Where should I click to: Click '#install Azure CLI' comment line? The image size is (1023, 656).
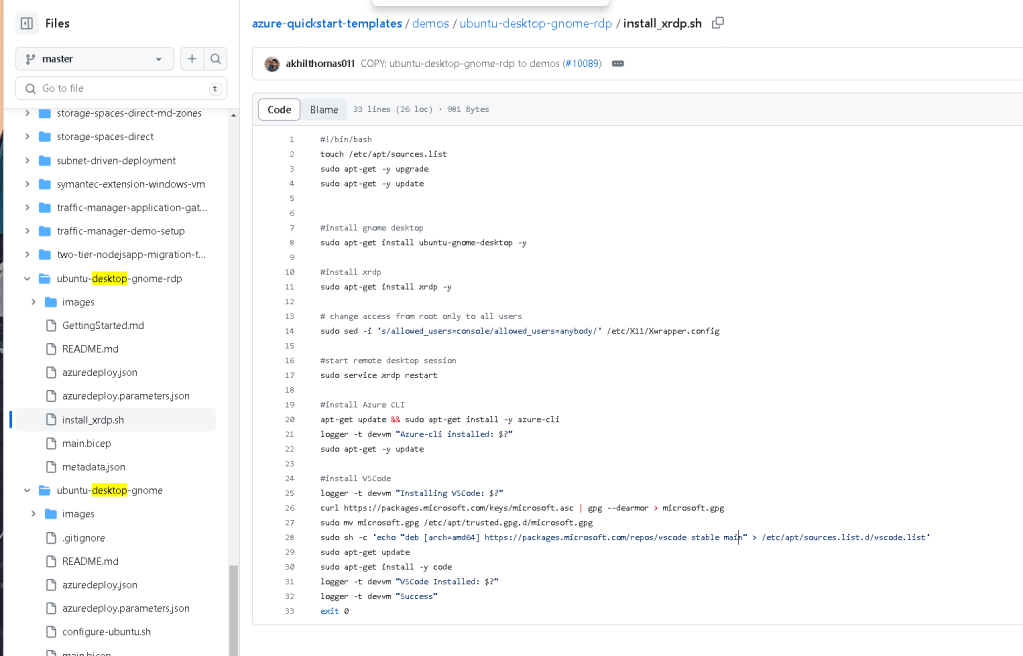(362, 405)
